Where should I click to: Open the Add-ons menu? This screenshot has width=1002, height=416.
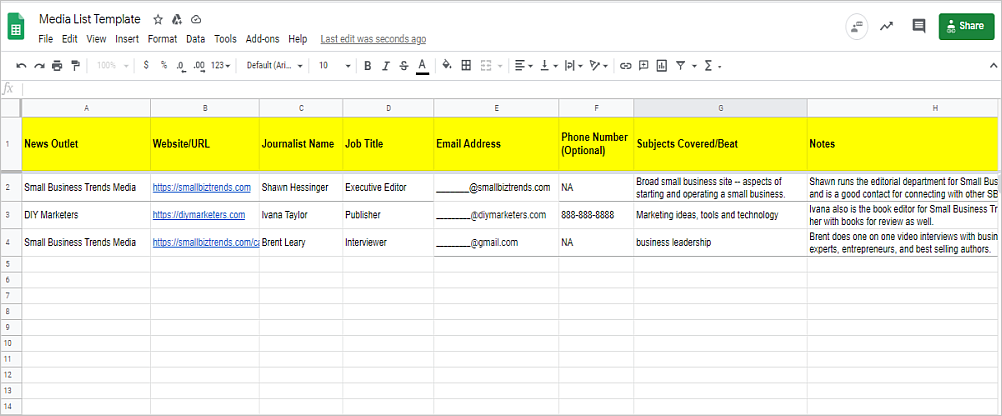tap(263, 39)
